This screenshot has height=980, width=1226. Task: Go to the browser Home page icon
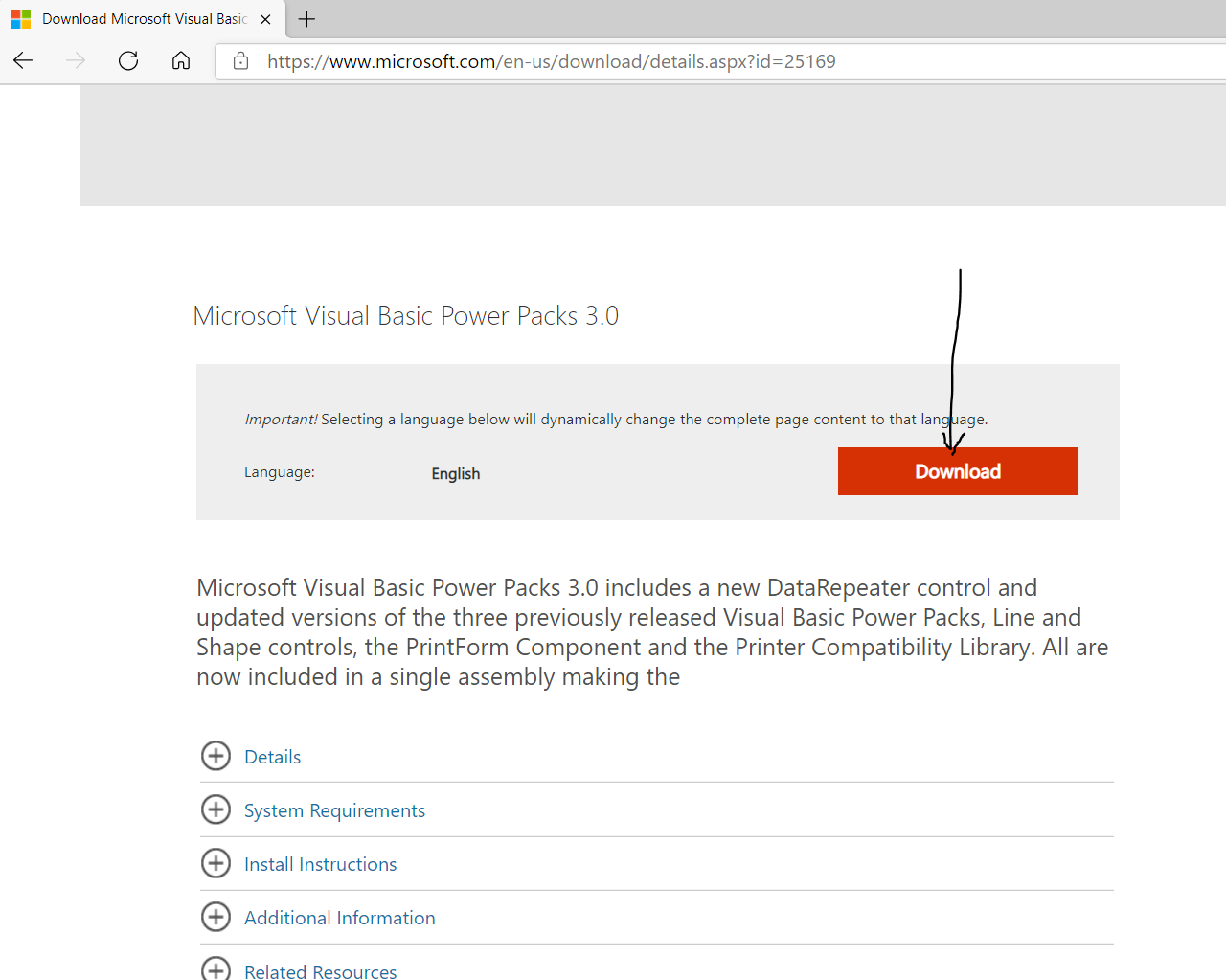click(x=181, y=61)
